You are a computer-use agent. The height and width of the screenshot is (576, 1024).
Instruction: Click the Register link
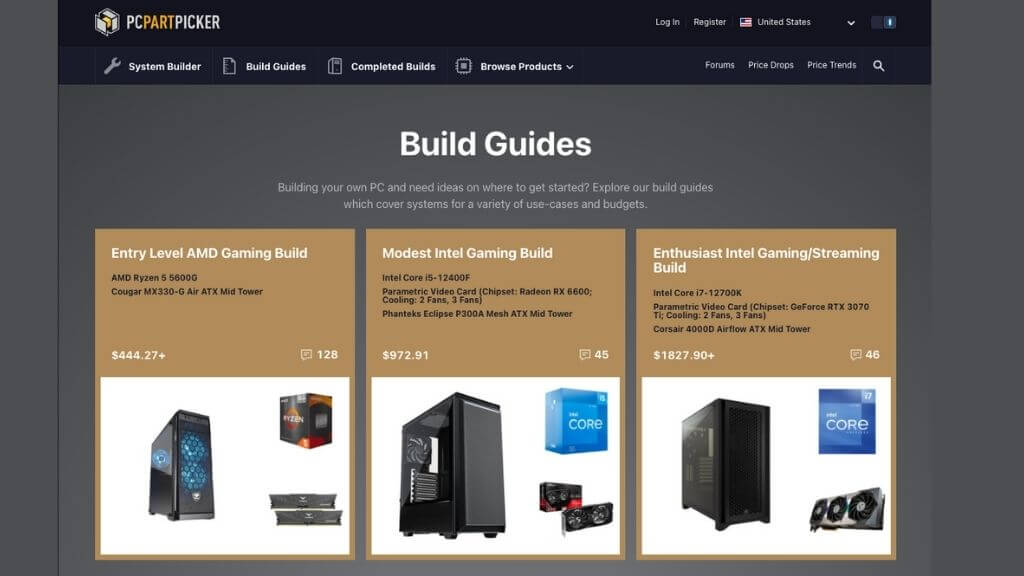coord(709,22)
